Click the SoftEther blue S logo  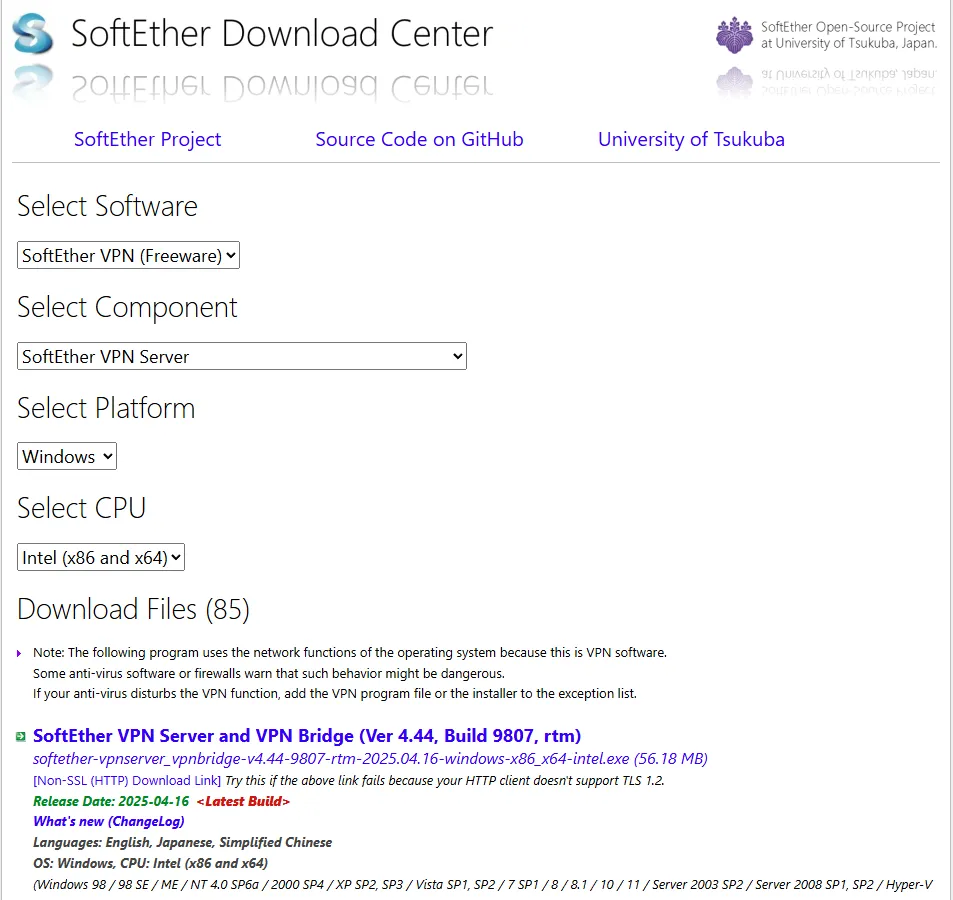click(32, 33)
